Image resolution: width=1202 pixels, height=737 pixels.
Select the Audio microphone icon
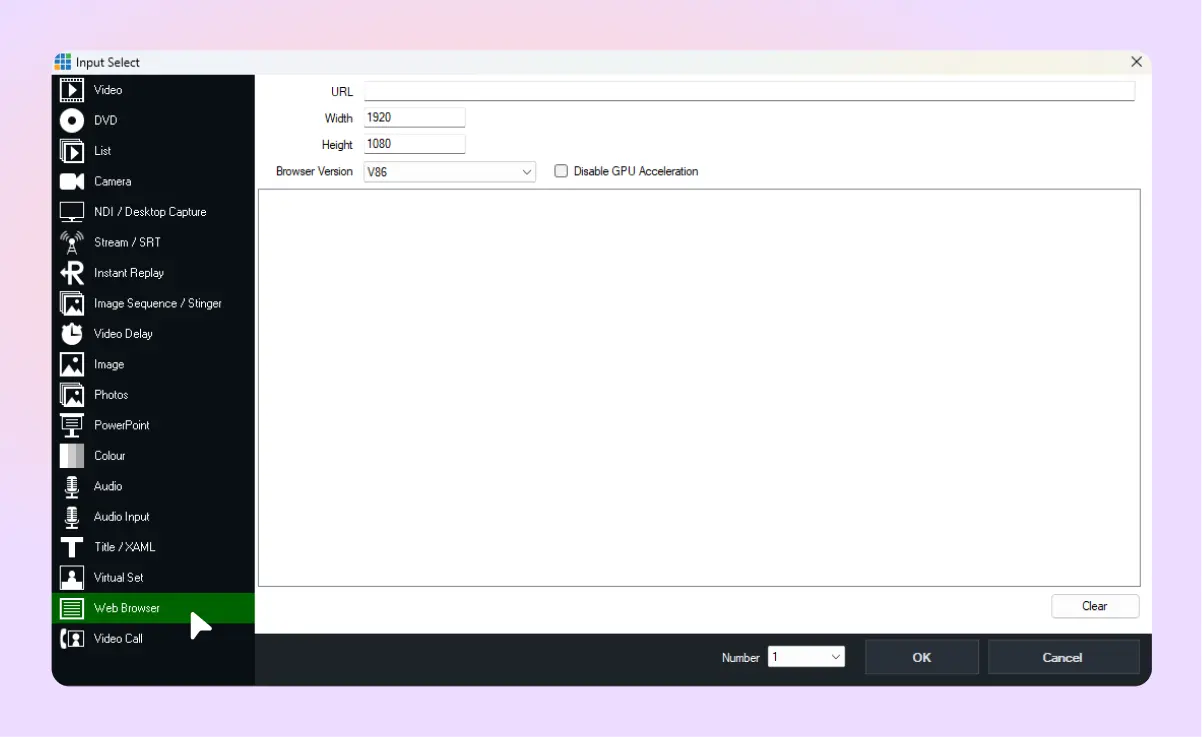point(72,487)
